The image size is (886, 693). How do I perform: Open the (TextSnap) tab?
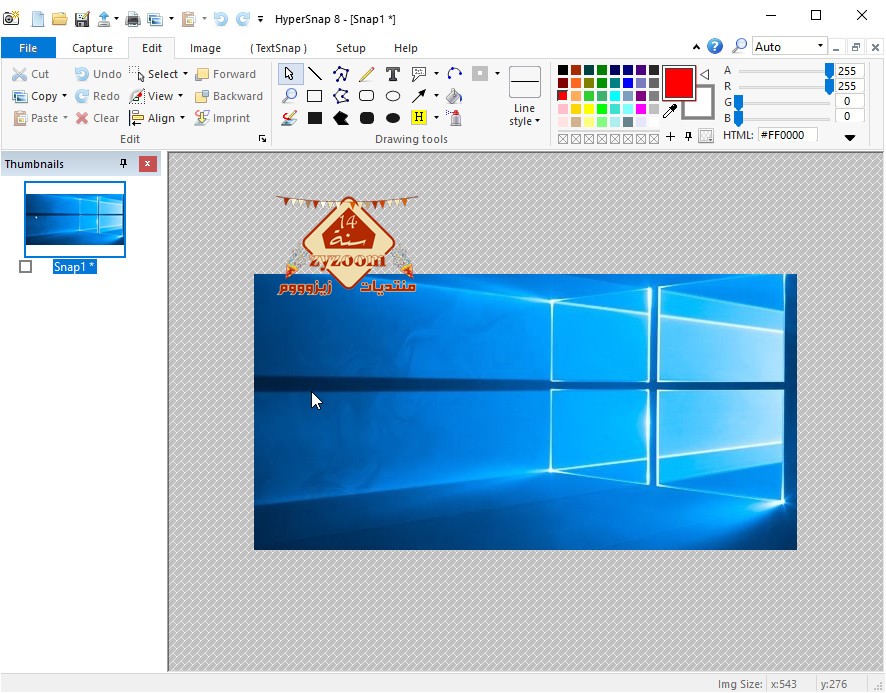[x=278, y=48]
